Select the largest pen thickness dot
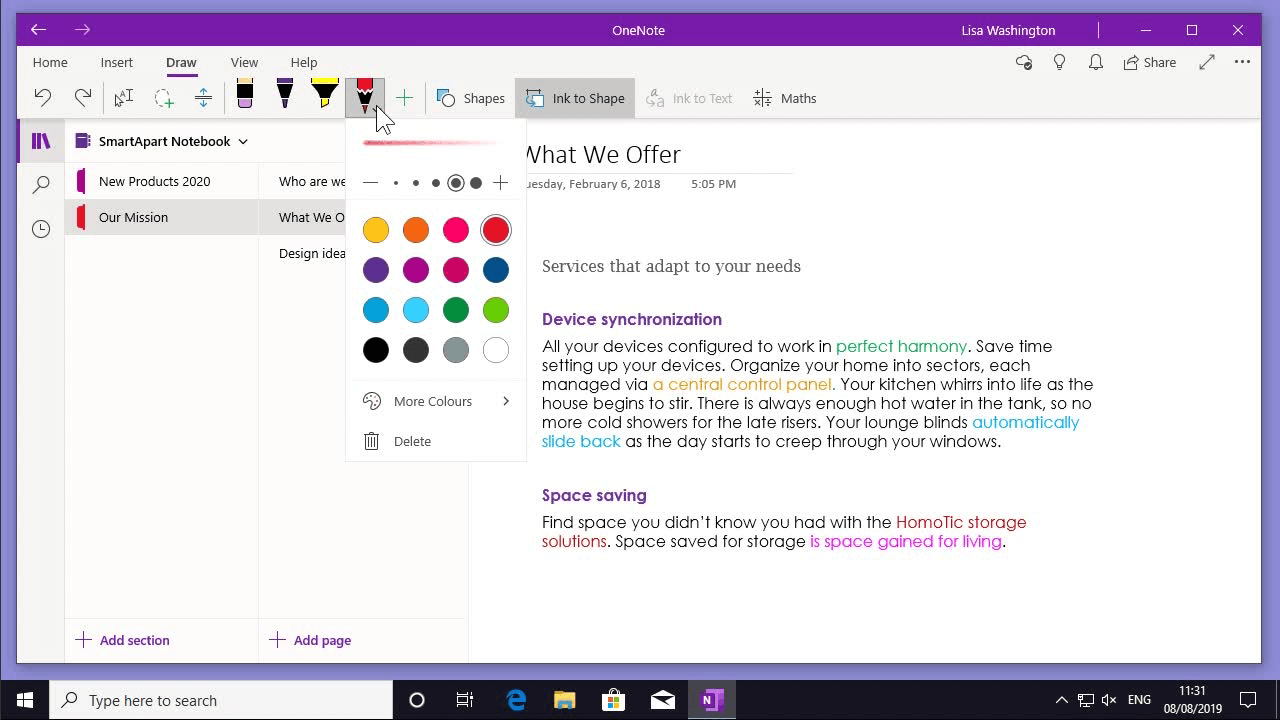Viewport: 1280px width, 720px height. point(477,183)
